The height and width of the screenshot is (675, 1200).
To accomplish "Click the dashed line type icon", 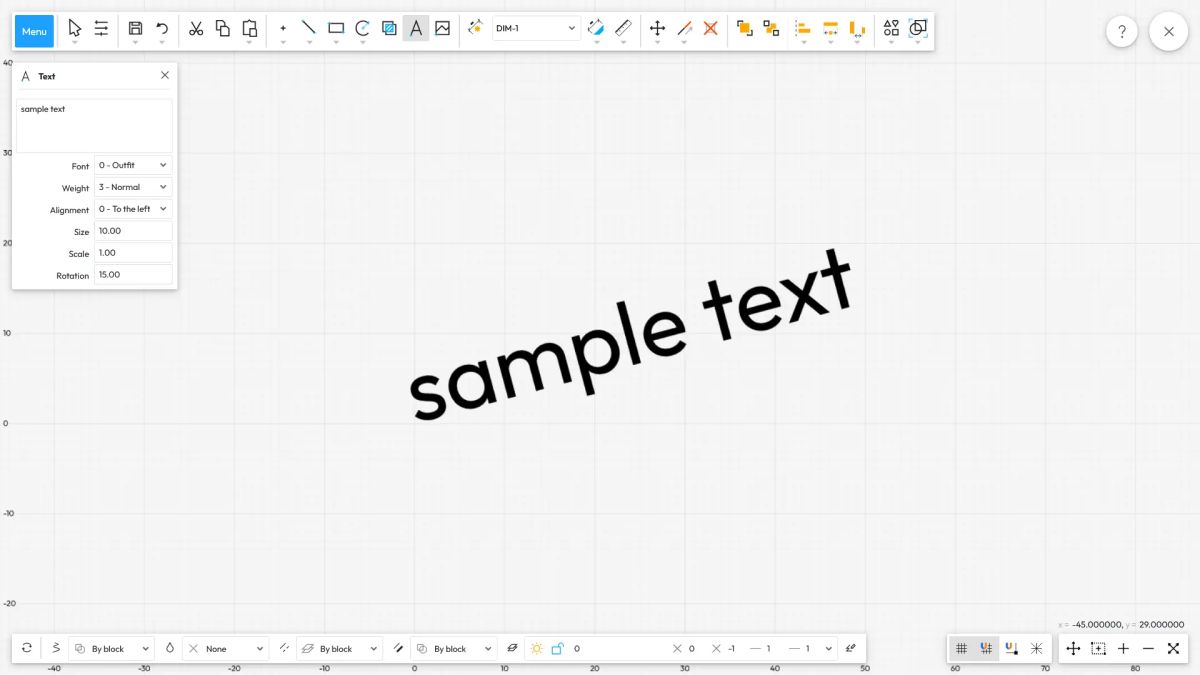I will (x=284, y=648).
